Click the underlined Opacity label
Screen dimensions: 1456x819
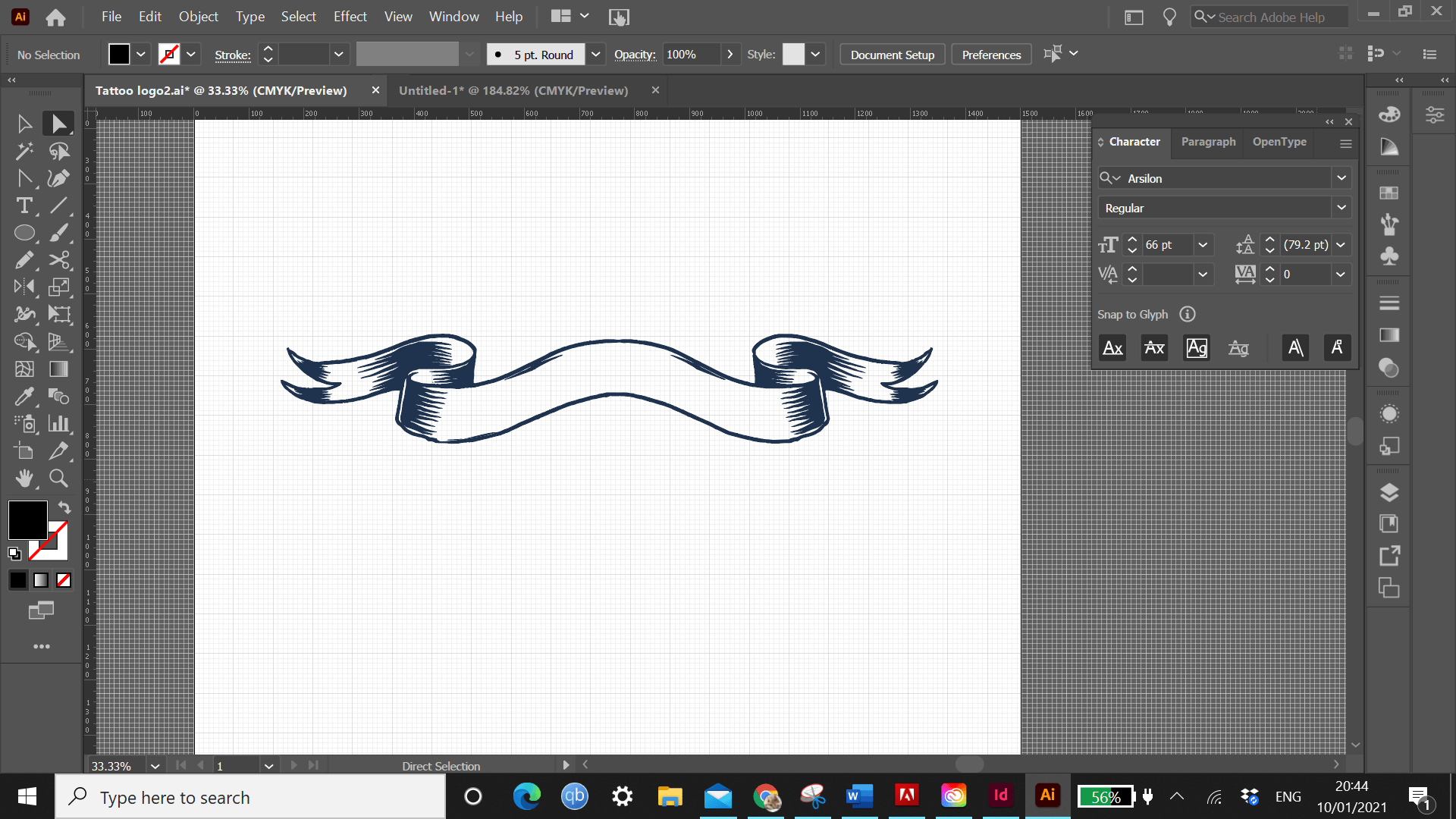click(x=635, y=55)
